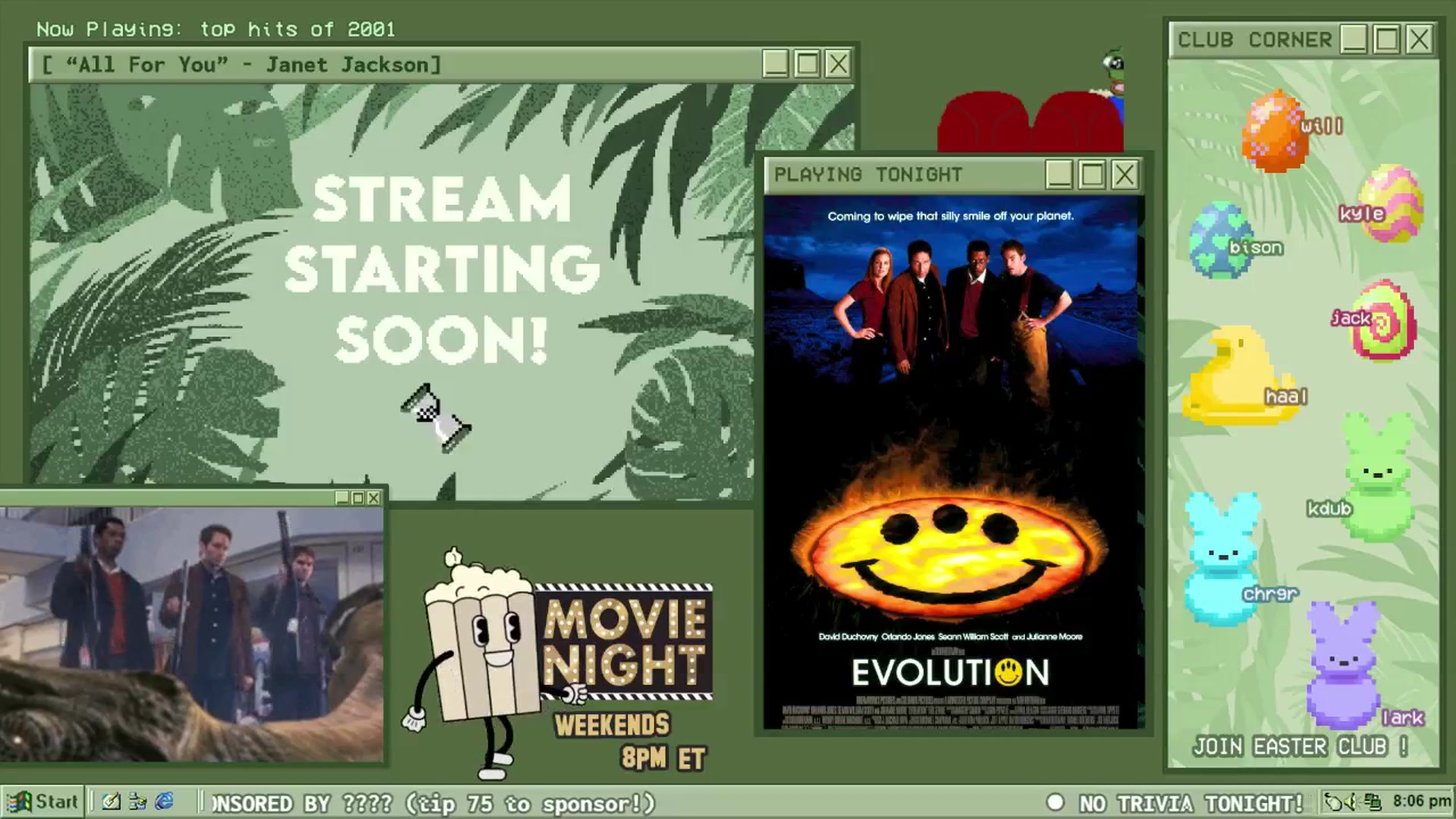Launch the notepad quick-launch icon in the taskbar
The image size is (1456, 819).
tap(111, 802)
